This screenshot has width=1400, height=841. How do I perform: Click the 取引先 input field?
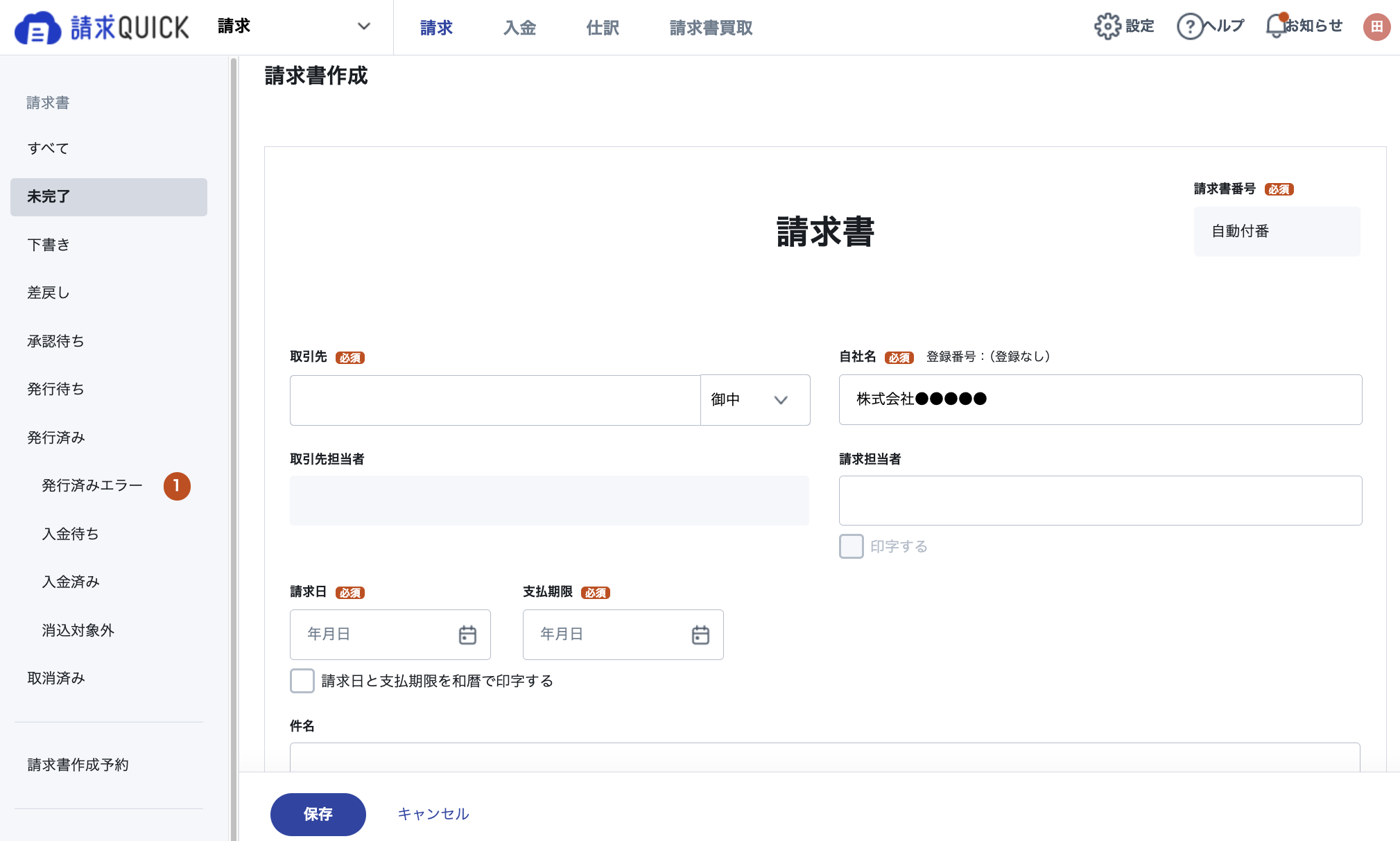[x=495, y=400]
